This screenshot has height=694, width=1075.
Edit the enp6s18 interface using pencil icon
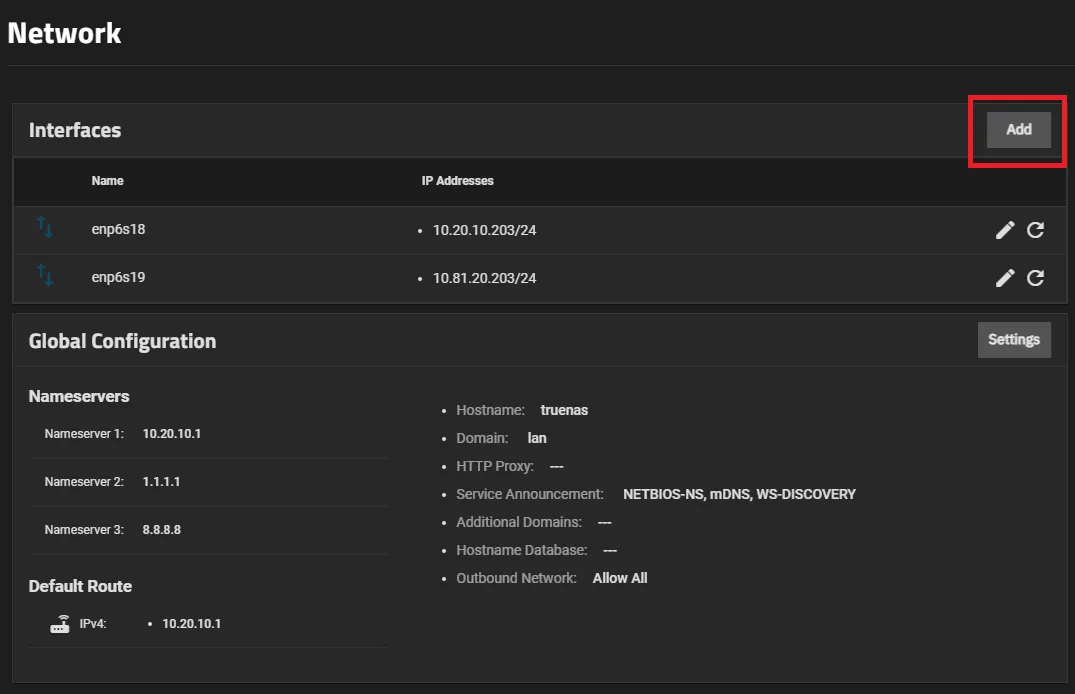[1005, 229]
